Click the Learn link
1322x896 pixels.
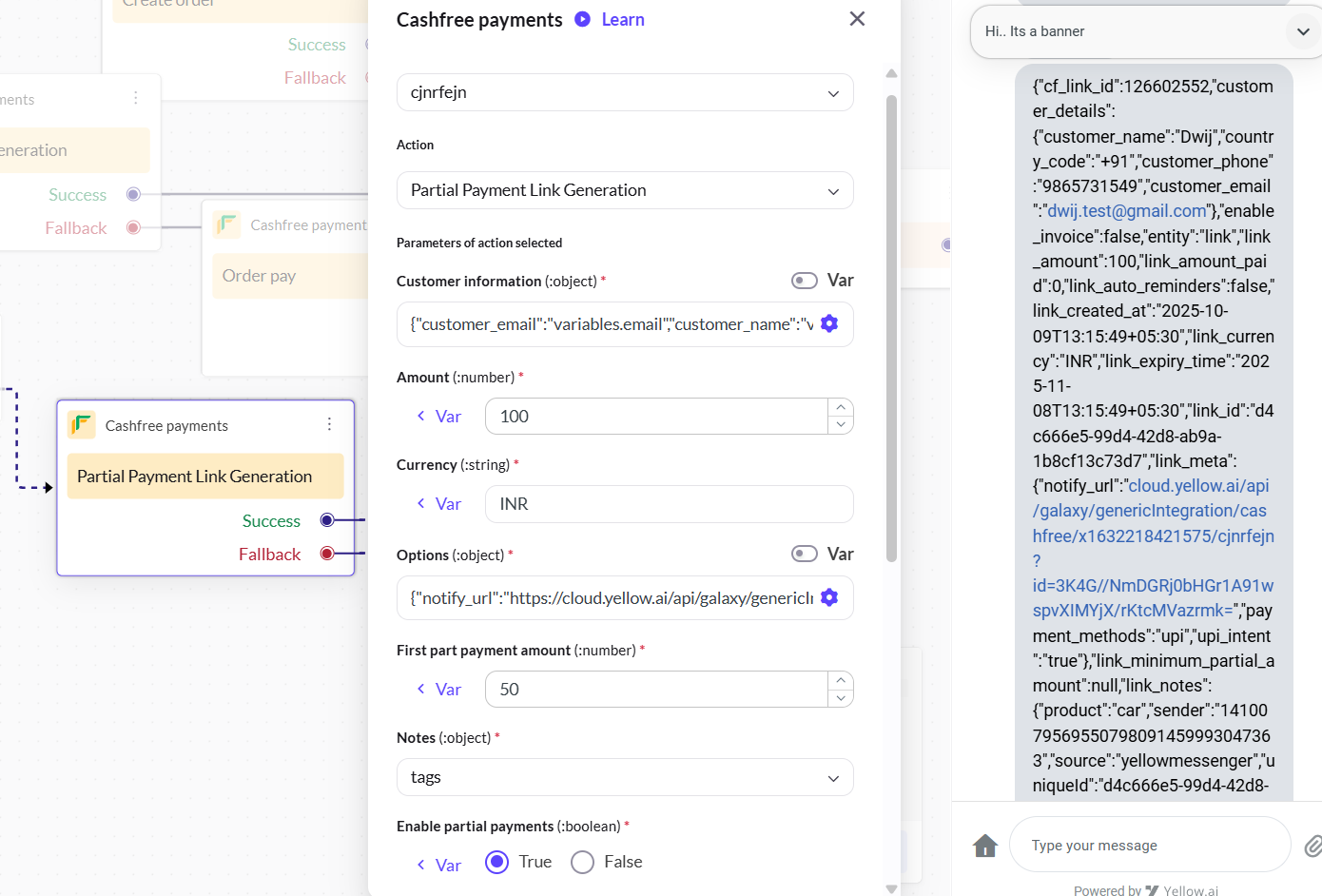623,20
